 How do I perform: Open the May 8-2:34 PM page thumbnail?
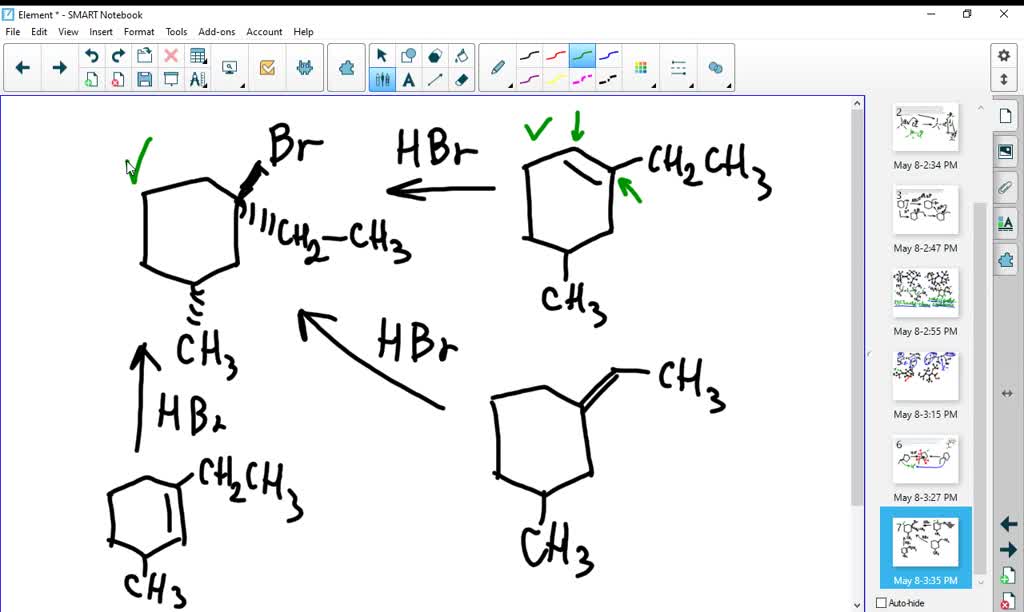(923, 128)
